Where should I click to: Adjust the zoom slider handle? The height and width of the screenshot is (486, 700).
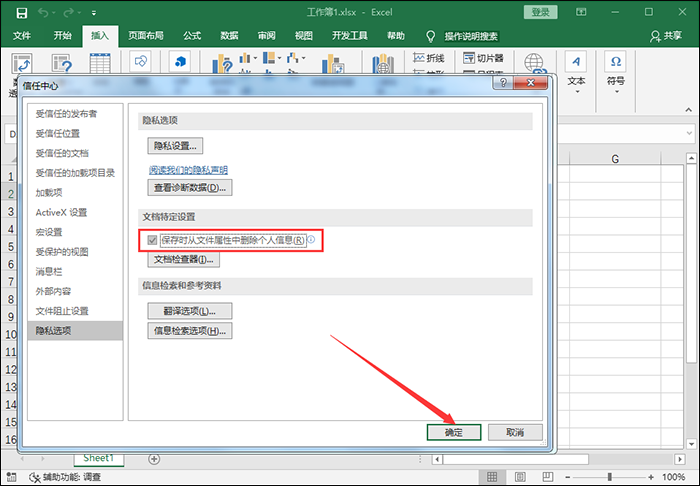coord(609,477)
